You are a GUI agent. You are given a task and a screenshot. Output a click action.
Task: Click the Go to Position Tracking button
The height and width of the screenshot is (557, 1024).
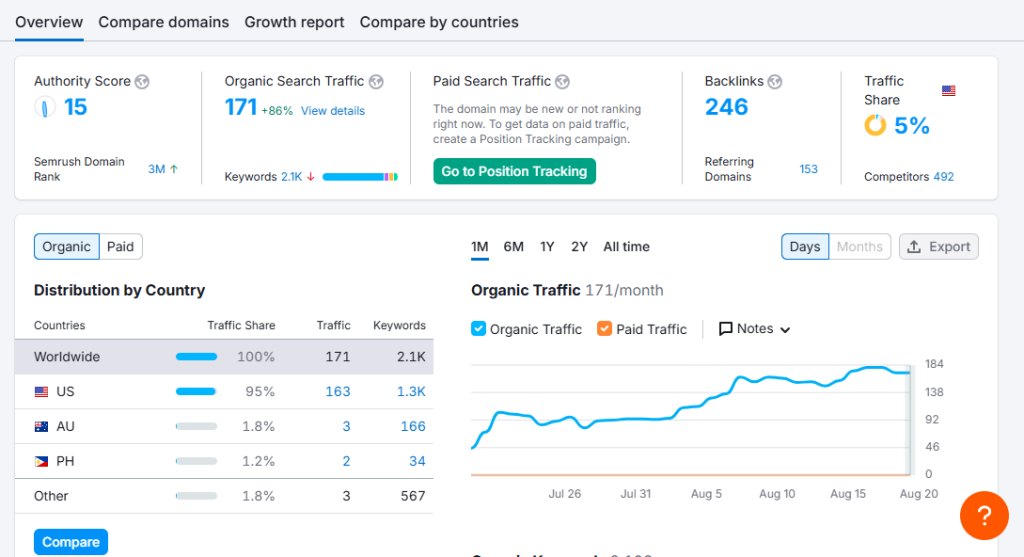coord(515,171)
